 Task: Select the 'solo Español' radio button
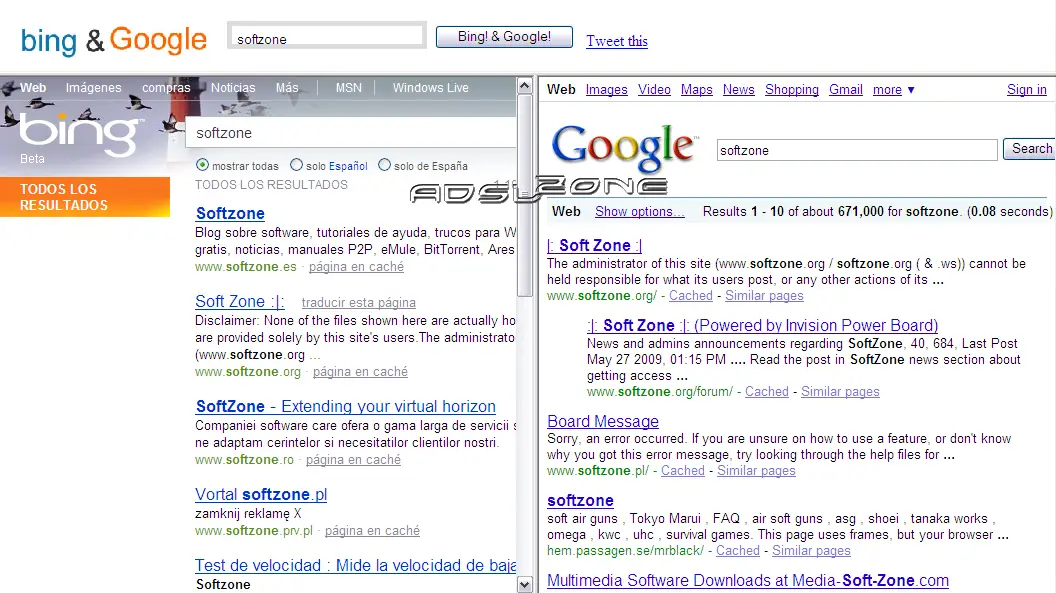tap(296, 165)
